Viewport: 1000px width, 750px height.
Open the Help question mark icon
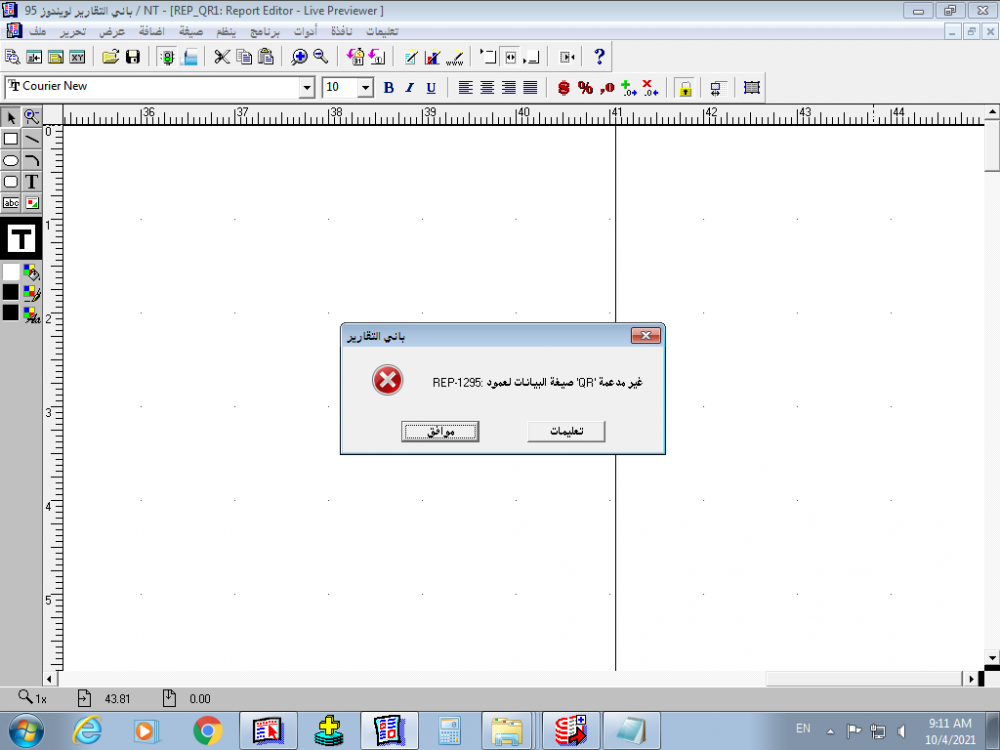tap(598, 56)
